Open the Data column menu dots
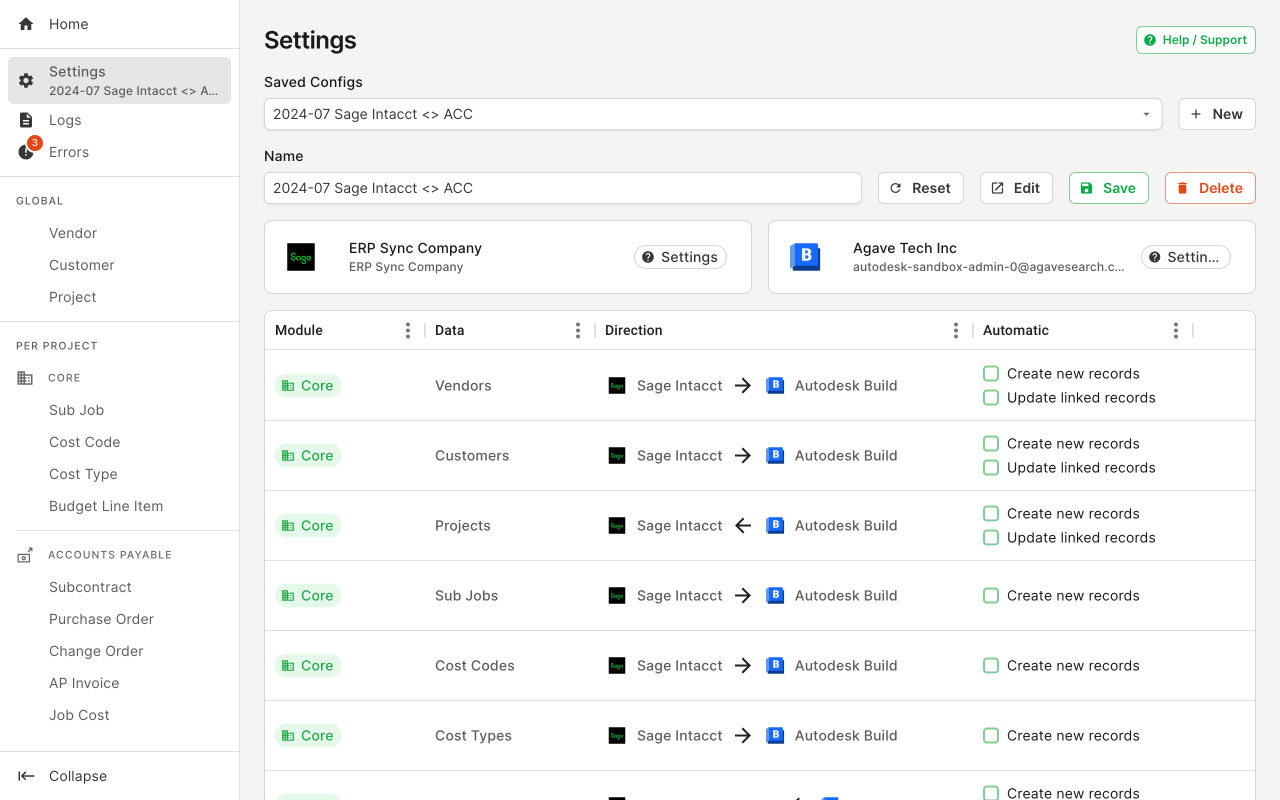 coord(577,330)
